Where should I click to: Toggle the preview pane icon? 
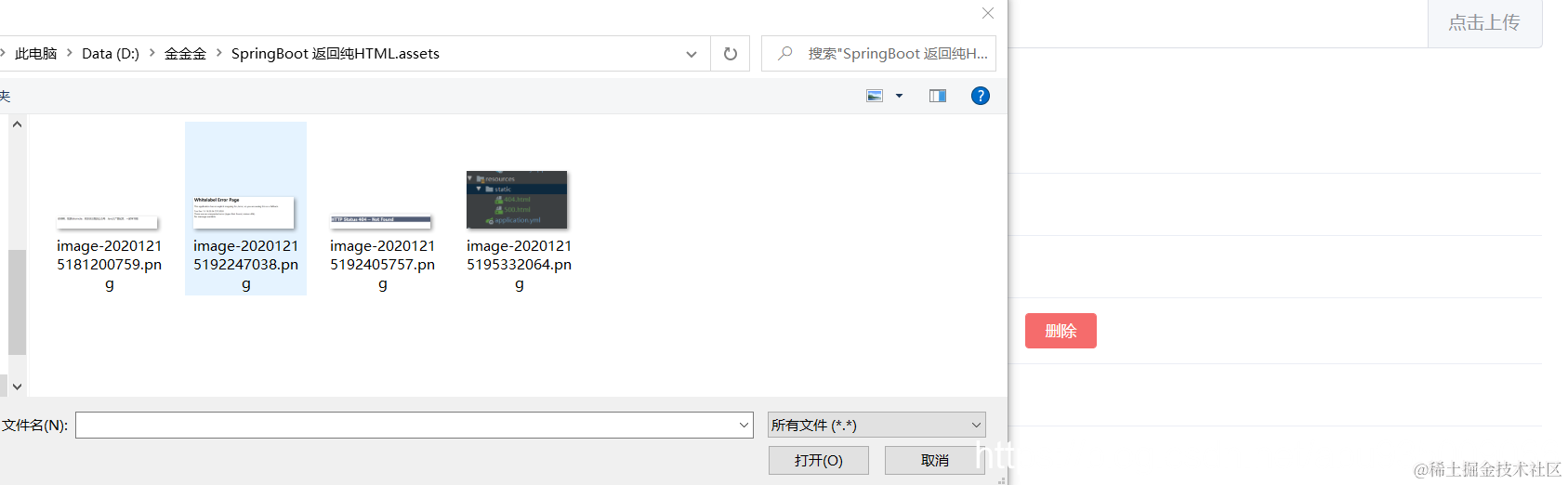(x=938, y=96)
